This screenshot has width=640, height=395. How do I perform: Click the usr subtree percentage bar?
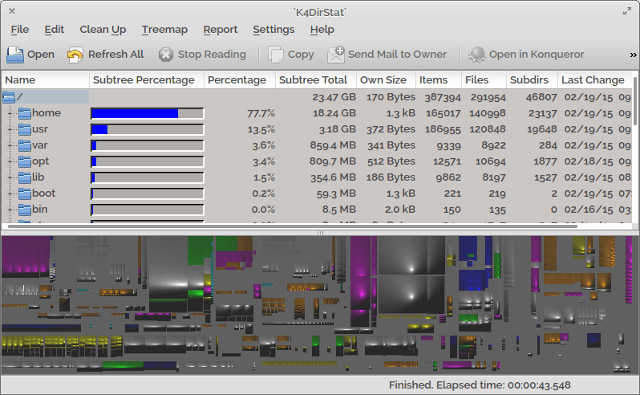click(147, 130)
